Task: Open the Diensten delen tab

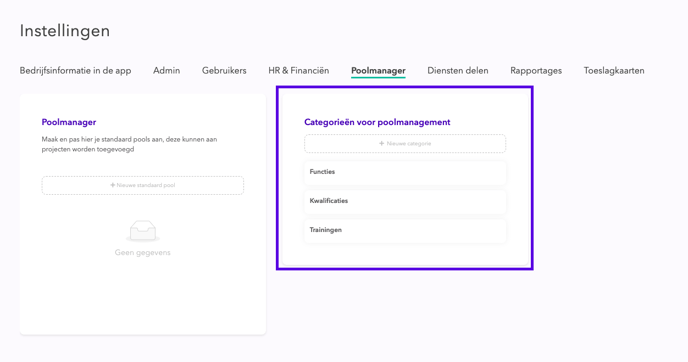Action: (458, 71)
